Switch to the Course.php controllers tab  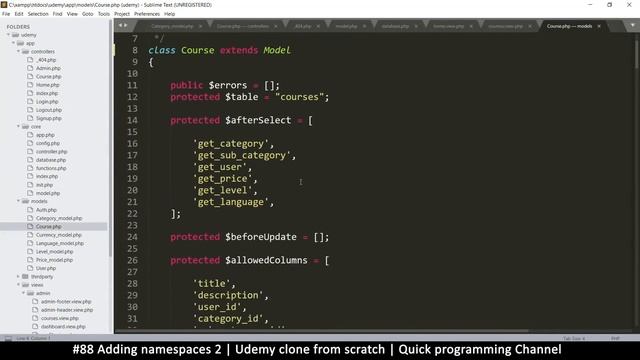point(242,26)
